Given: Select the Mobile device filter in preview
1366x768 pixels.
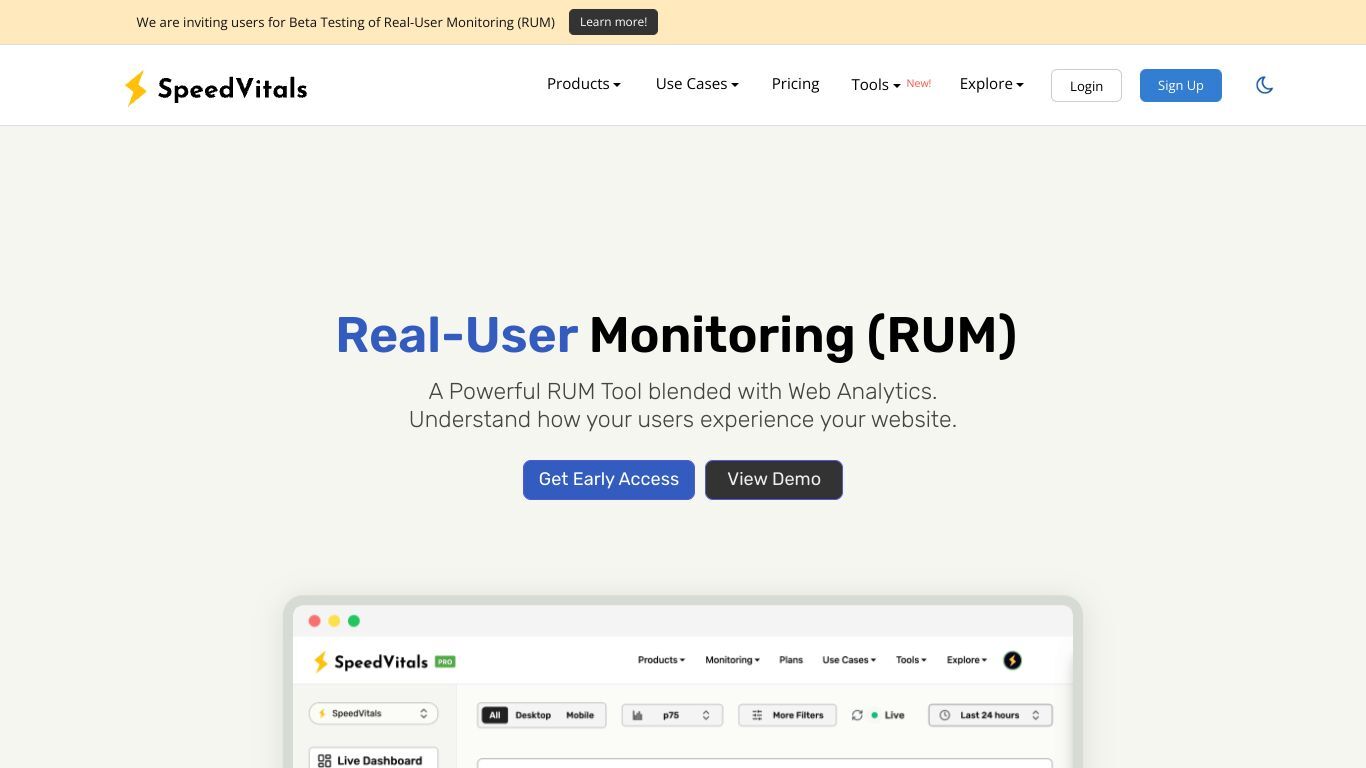Looking at the screenshot, I should 580,715.
